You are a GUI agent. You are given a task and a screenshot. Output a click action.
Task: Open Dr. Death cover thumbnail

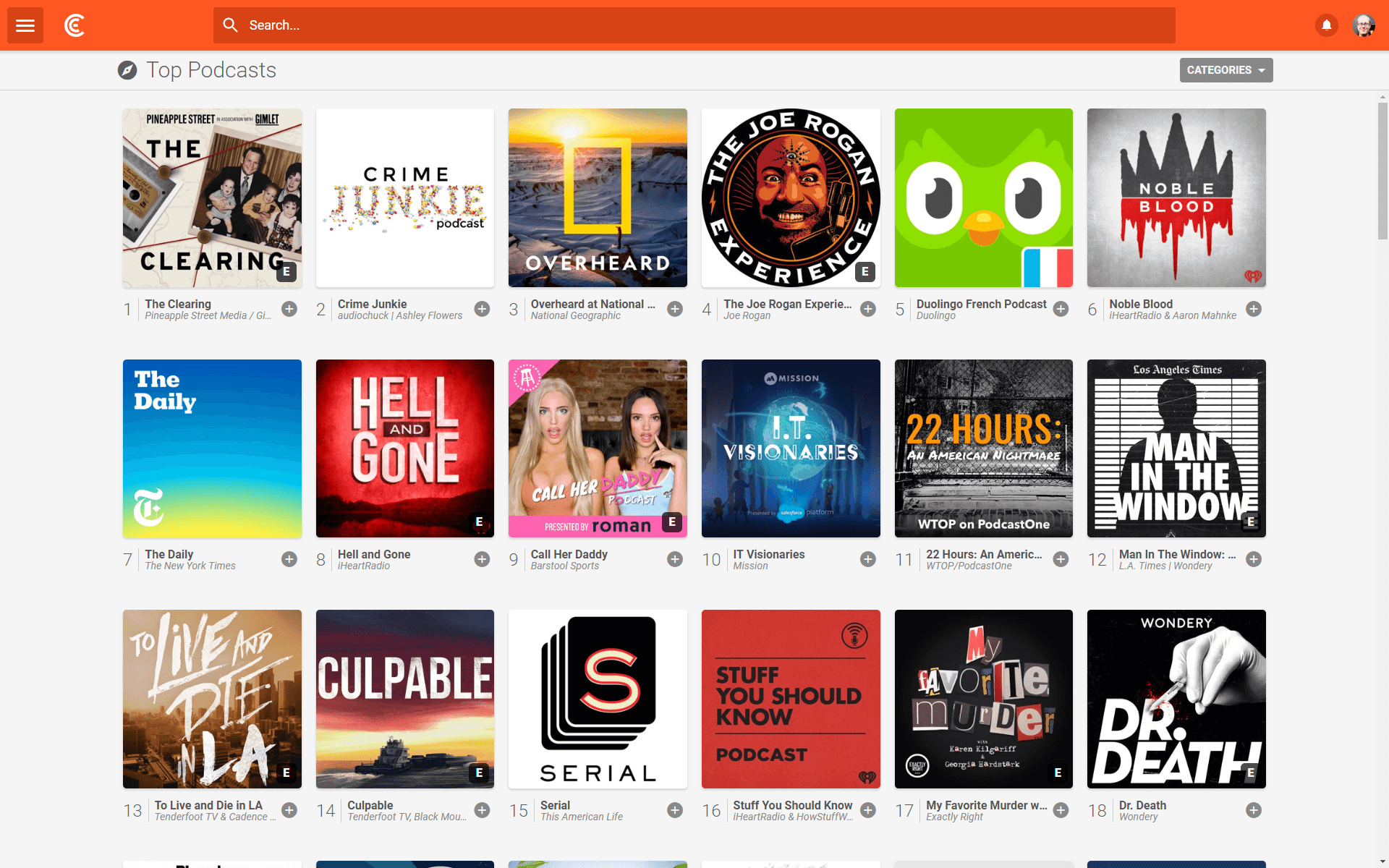pyautogui.click(x=1176, y=699)
